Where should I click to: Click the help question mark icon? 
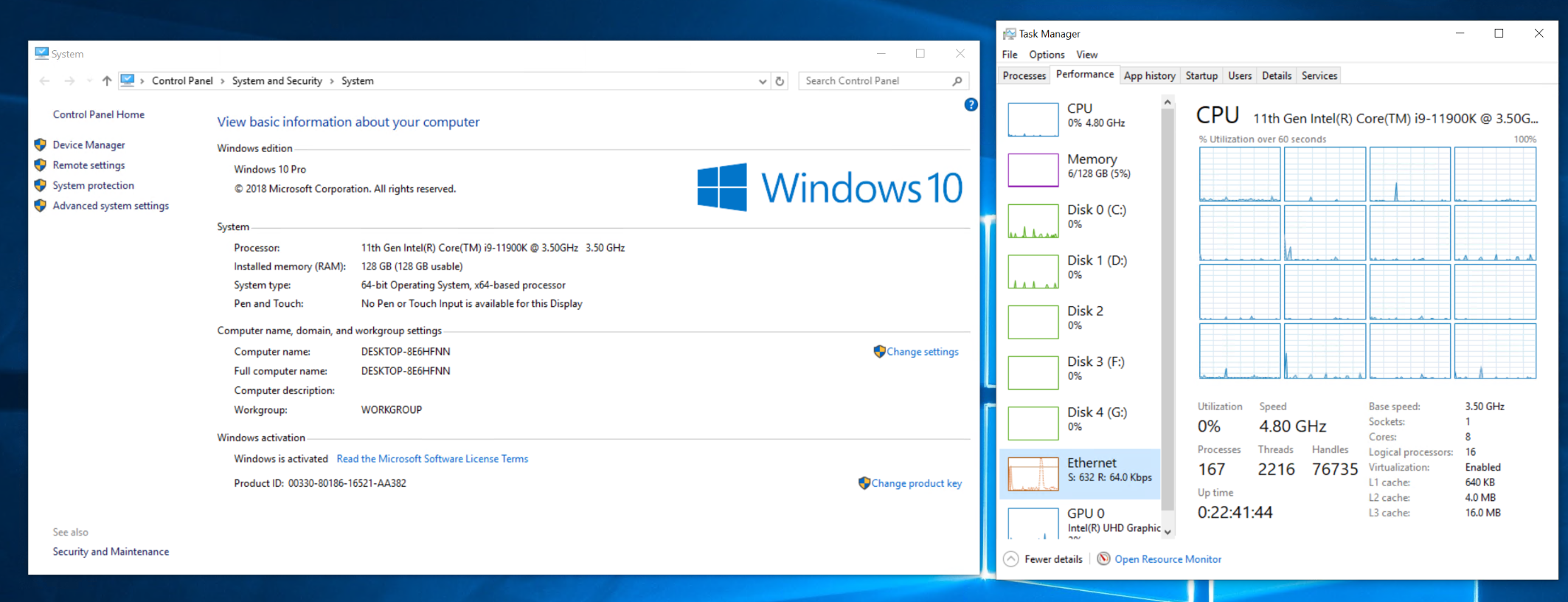[x=971, y=105]
